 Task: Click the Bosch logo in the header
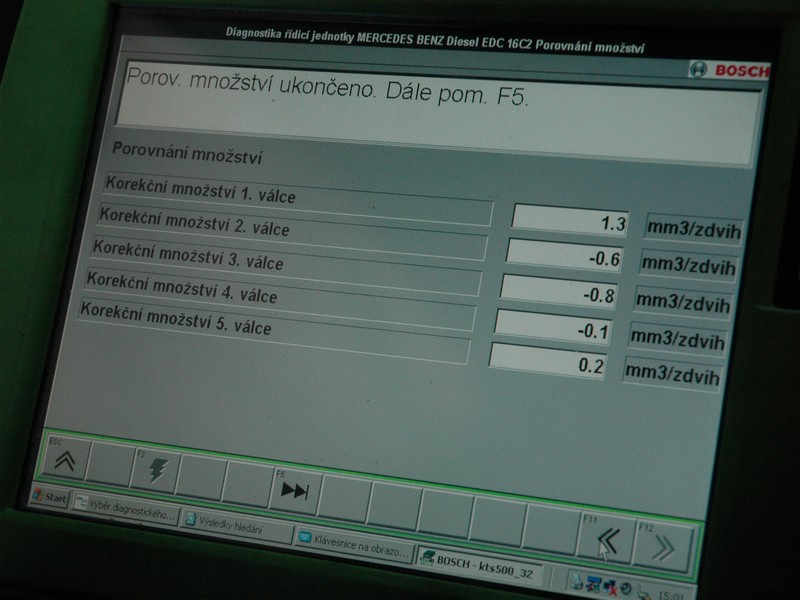(x=730, y=69)
